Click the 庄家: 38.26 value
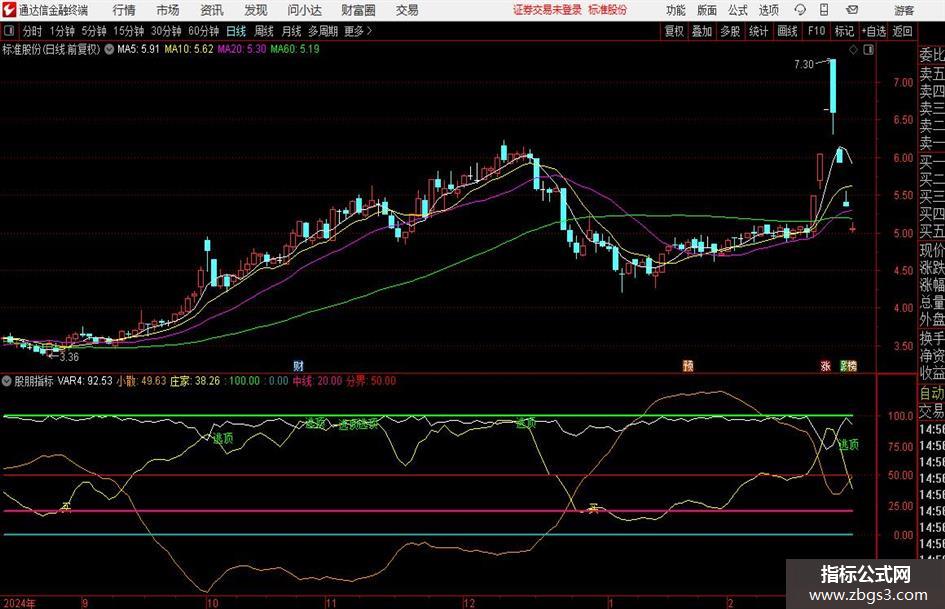This screenshot has height=609, width=945. click(195, 381)
